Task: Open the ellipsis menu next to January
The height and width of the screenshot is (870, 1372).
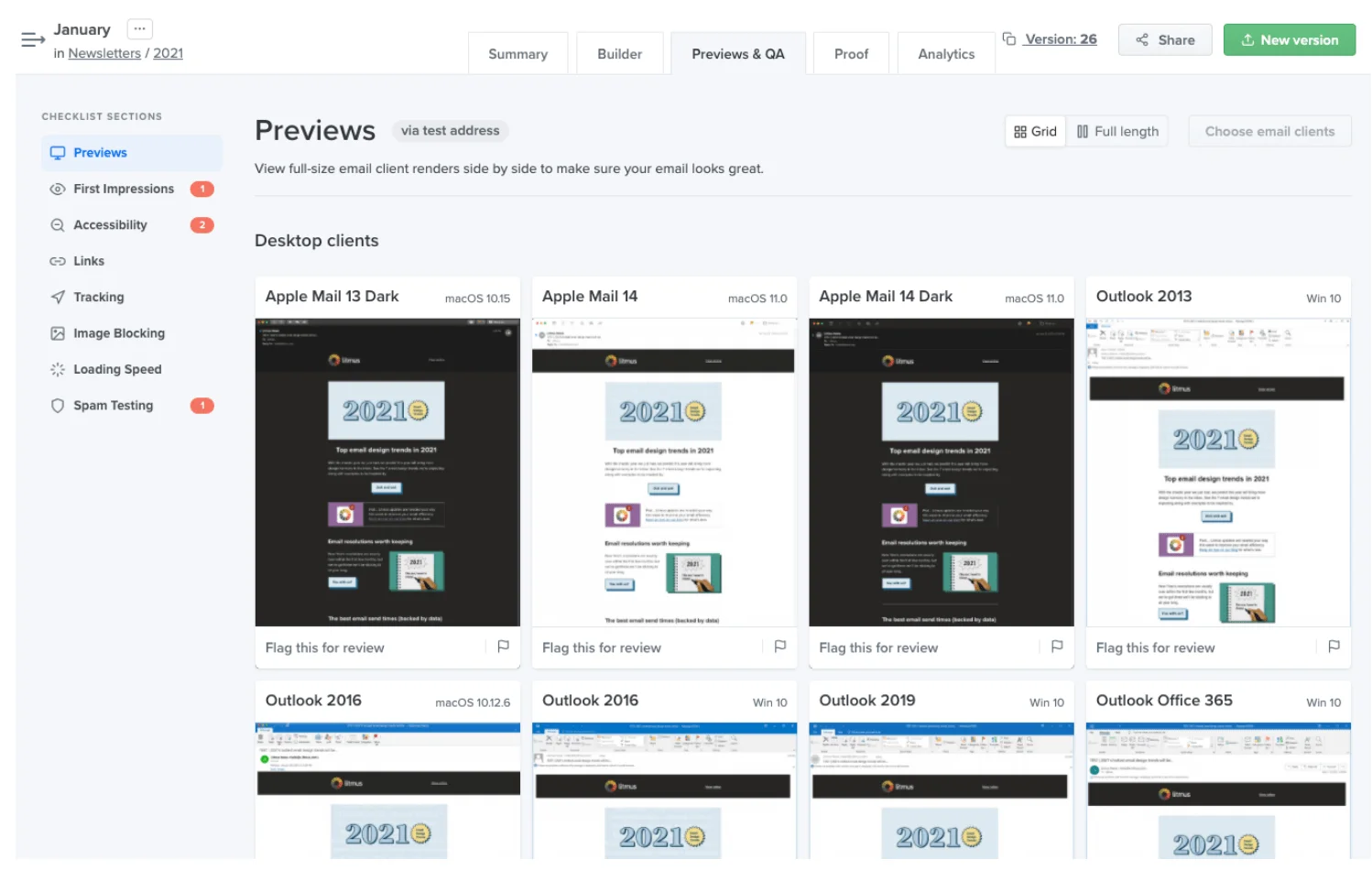Action: (x=139, y=29)
